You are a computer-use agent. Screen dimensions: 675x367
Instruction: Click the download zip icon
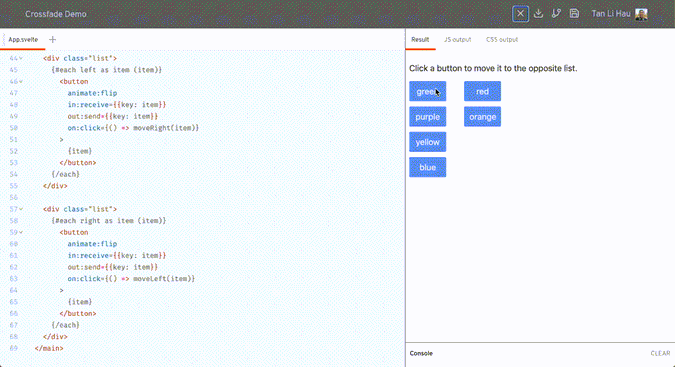[x=538, y=14]
